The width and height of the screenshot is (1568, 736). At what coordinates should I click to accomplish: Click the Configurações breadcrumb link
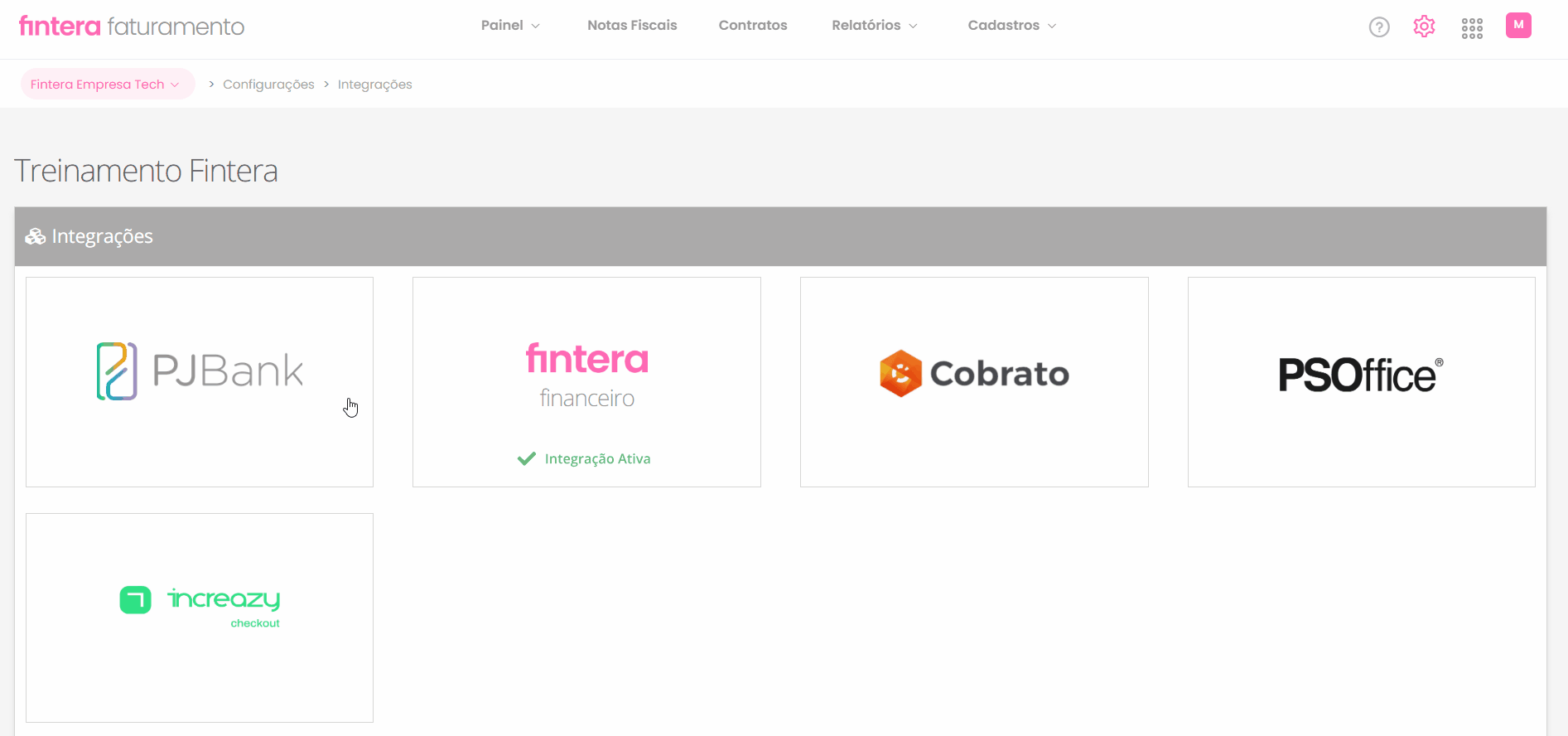(x=268, y=85)
